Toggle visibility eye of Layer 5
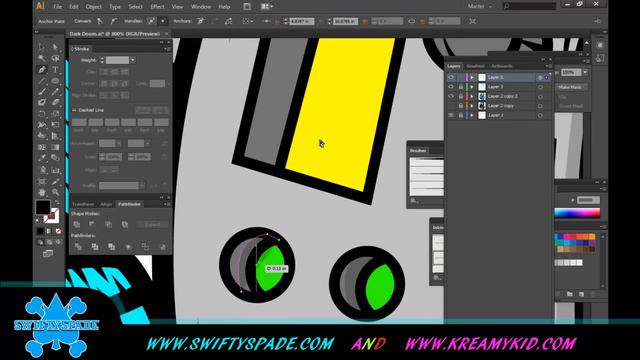The width and height of the screenshot is (640, 360). click(x=451, y=77)
